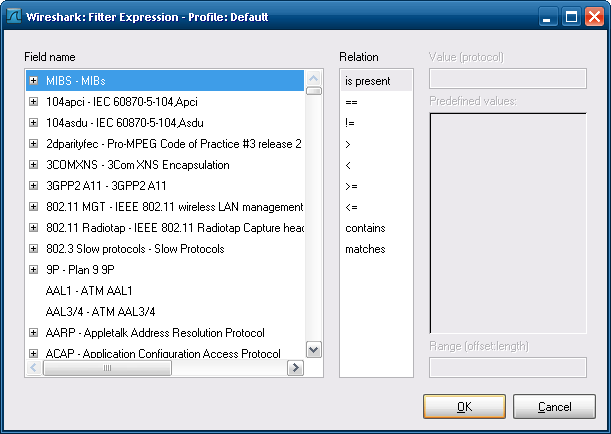The width and height of the screenshot is (611, 434).
Task: Select AAL1 - ATM AAL1 field
Action: pyautogui.click(x=89, y=291)
